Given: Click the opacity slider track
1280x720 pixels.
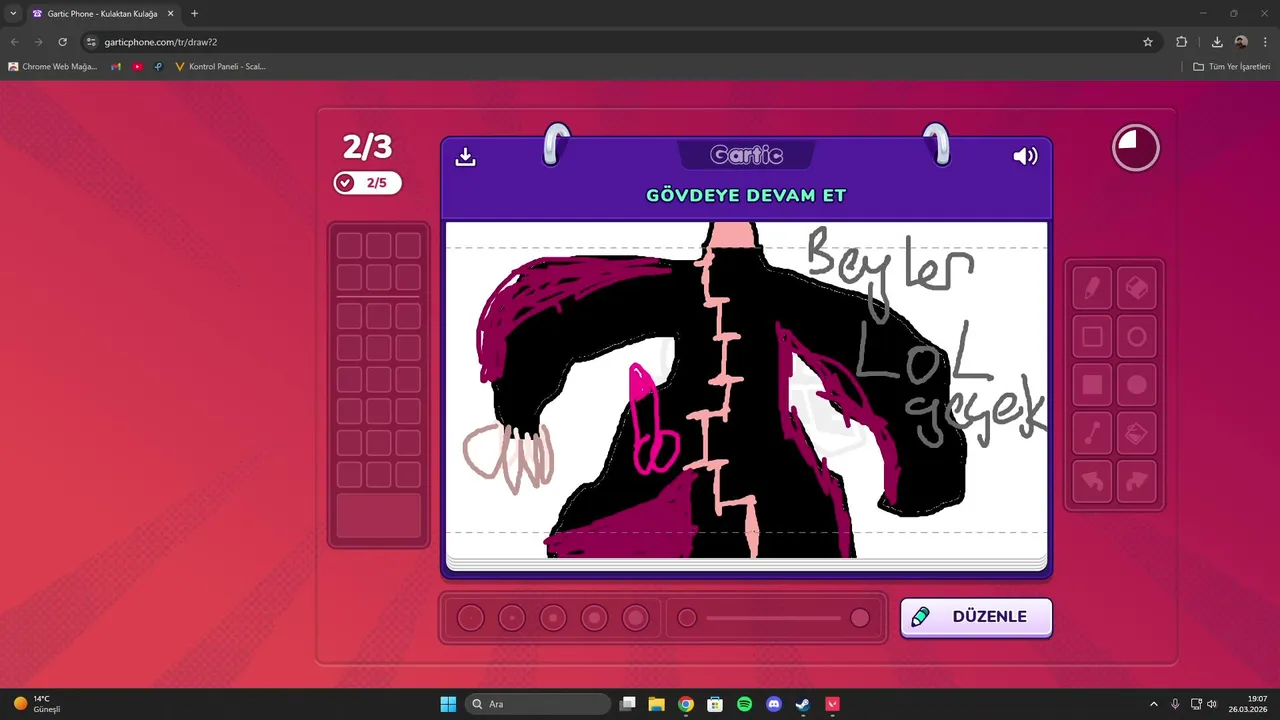Looking at the screenshot, I should pos(773,618).
